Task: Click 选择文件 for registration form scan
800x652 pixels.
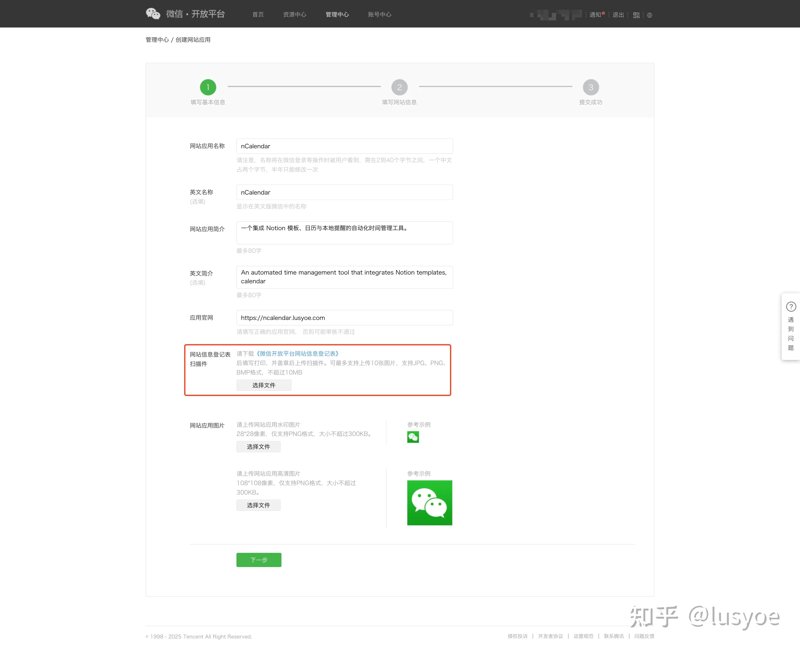Action: pos(264,385)
